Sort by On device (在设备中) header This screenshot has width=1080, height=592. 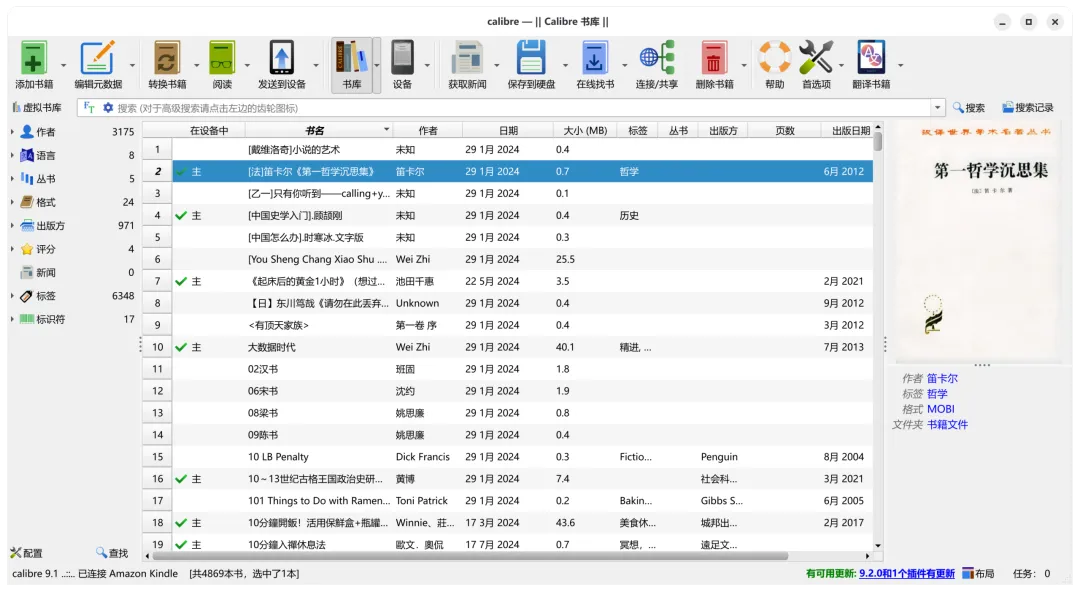coord(209,130)
